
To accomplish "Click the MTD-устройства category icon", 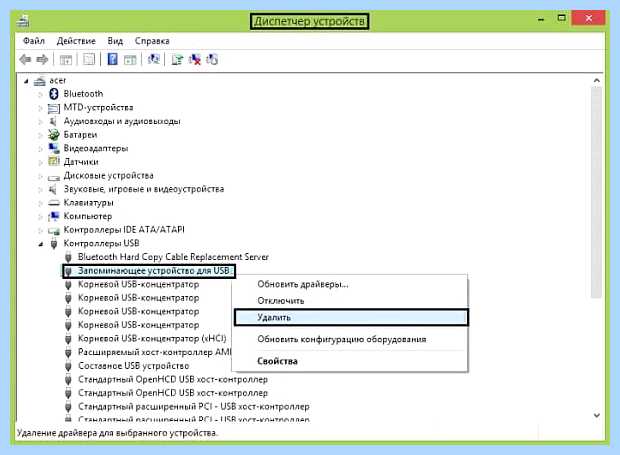I will [54, 108].
